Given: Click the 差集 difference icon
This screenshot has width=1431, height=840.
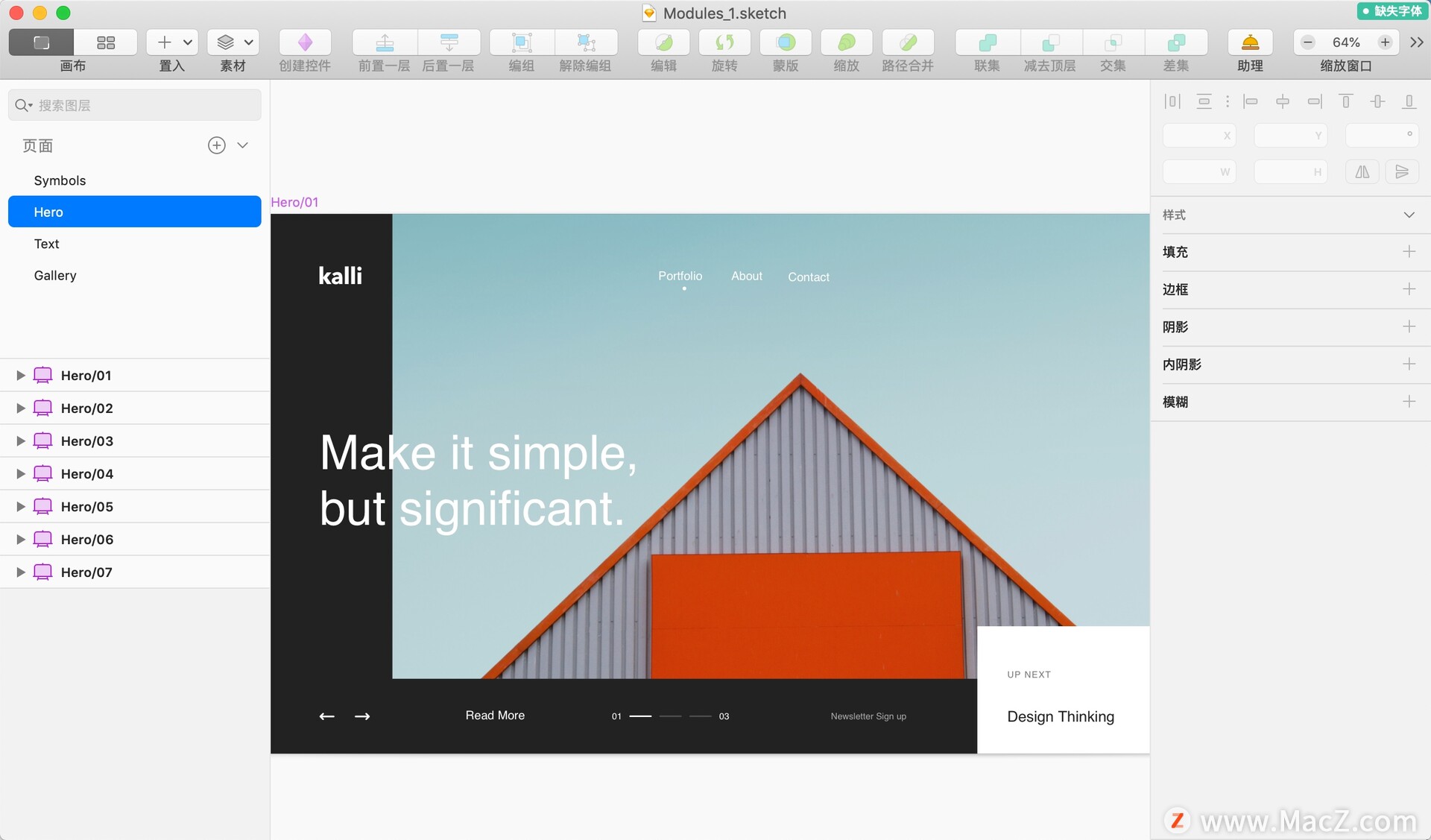Looking at the screenshot, I should click(1176, 42).
